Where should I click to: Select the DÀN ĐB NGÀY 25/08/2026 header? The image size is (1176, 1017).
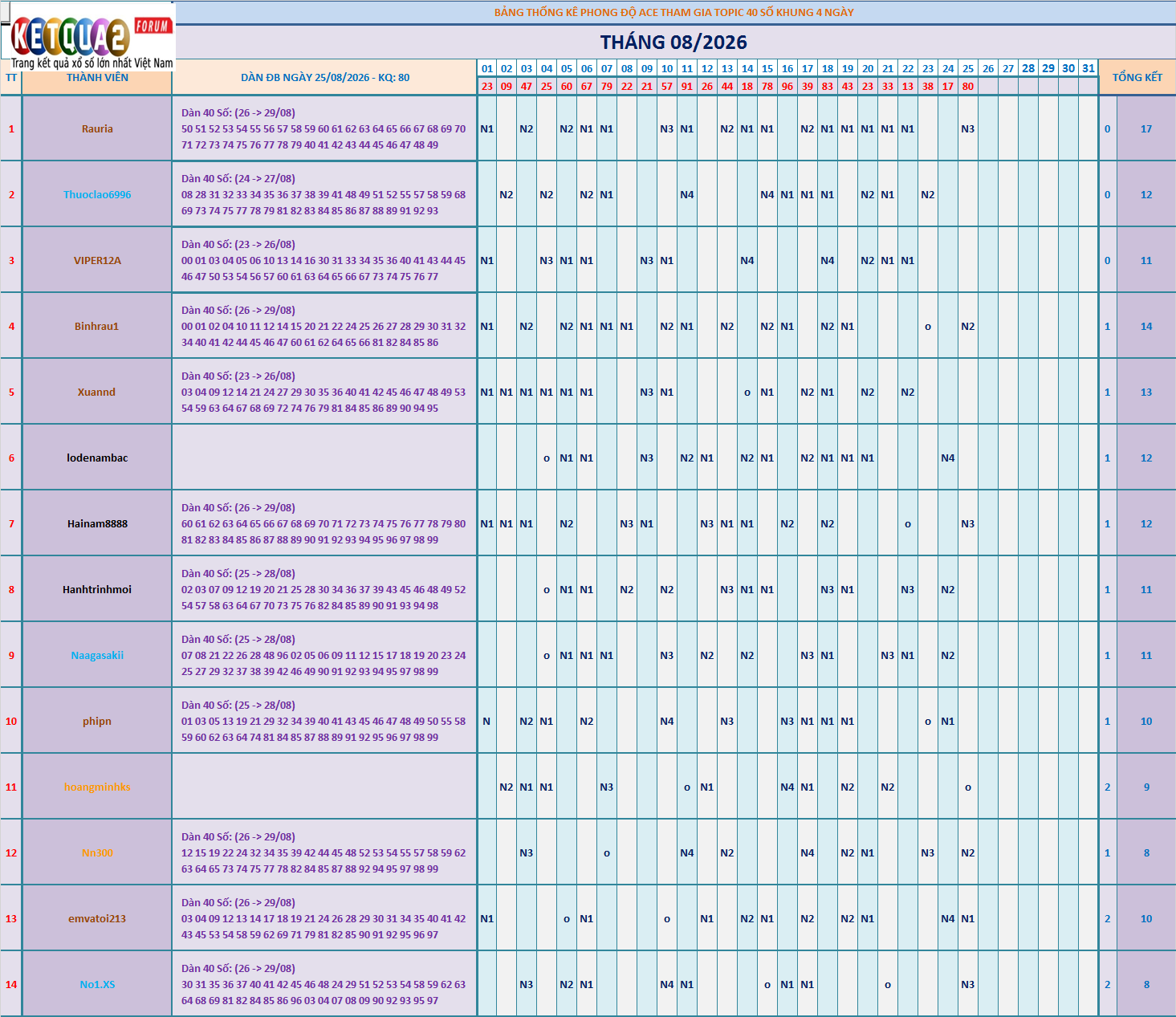point(325,78)
